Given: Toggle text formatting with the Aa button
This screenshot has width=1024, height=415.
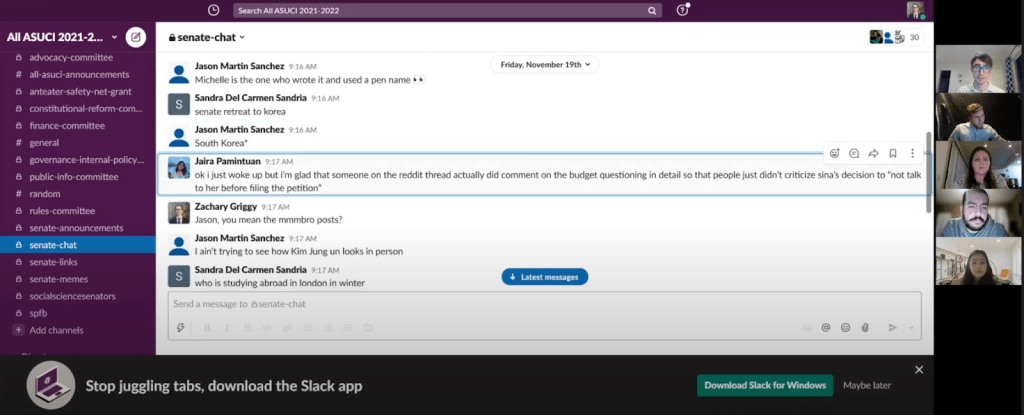Looking at the screenshot, I should (807, 327).
